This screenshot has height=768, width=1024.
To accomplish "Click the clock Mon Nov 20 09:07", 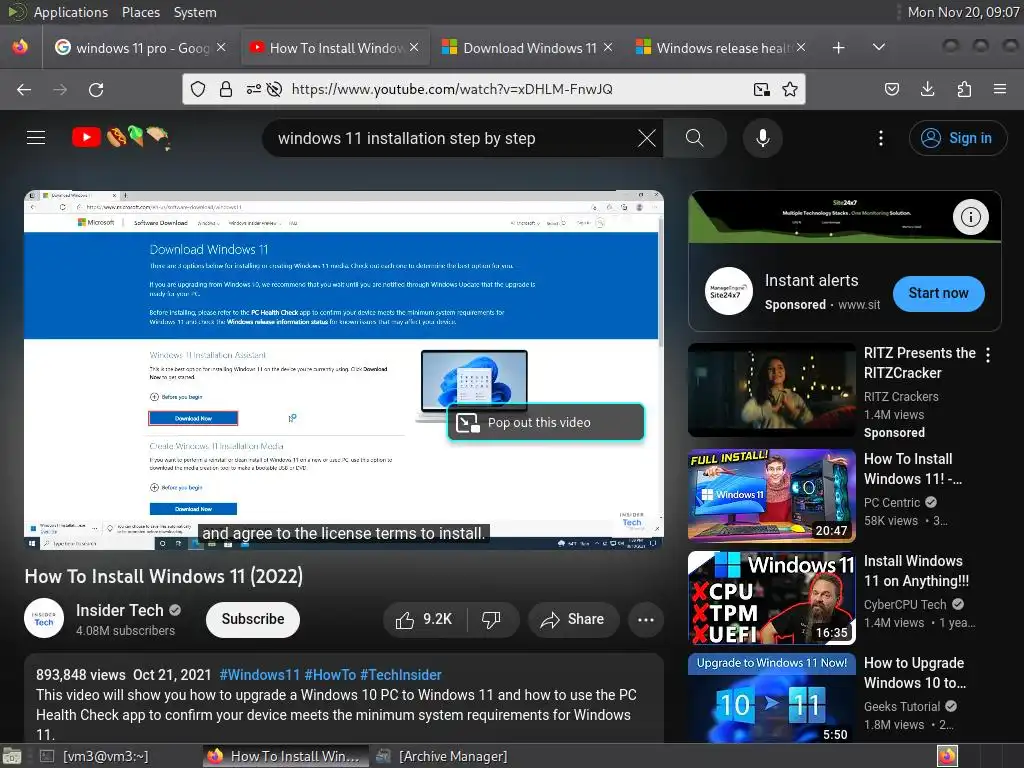I will click(x=963, y=12).
